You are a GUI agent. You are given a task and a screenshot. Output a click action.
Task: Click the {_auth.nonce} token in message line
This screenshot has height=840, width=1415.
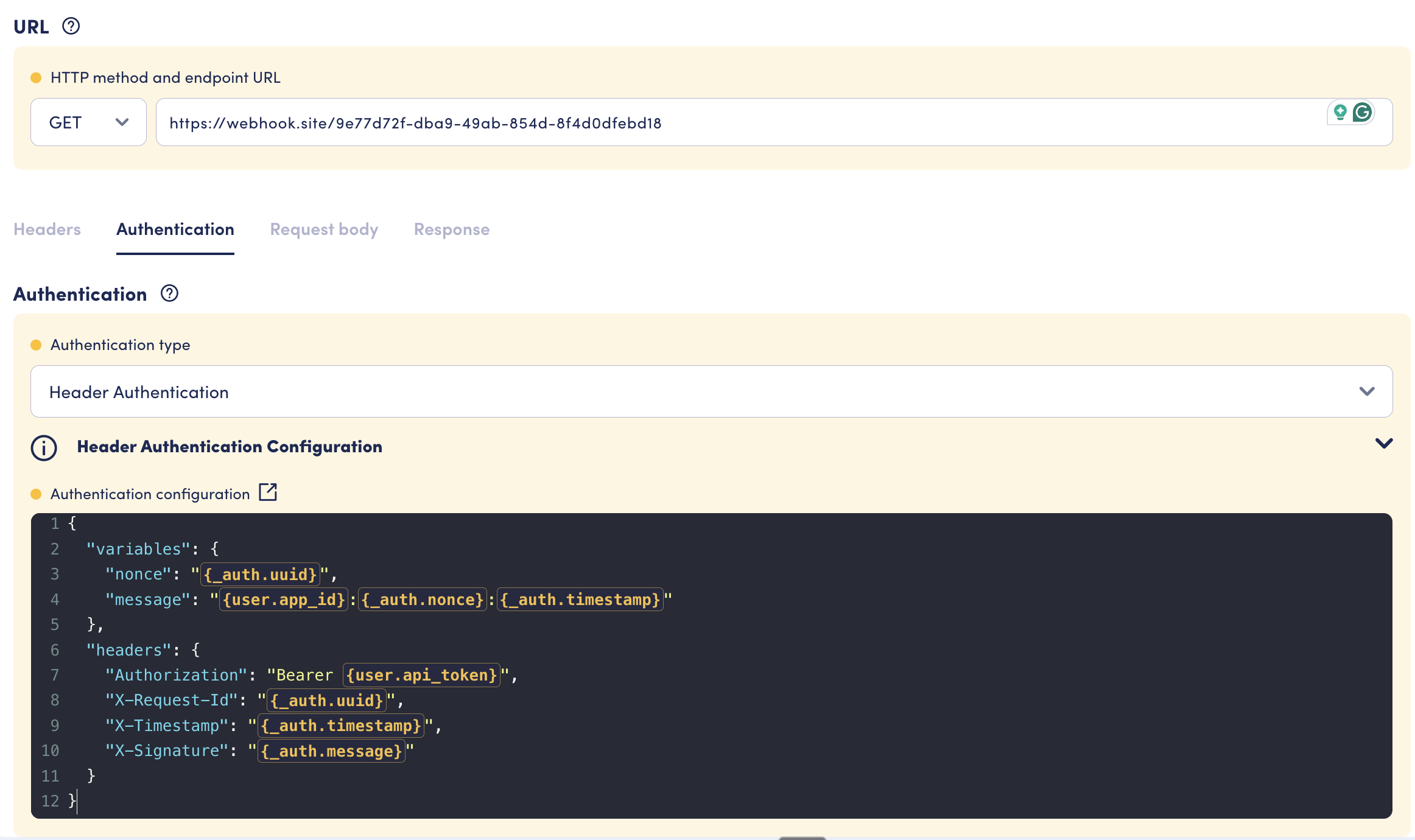point(423,600)
